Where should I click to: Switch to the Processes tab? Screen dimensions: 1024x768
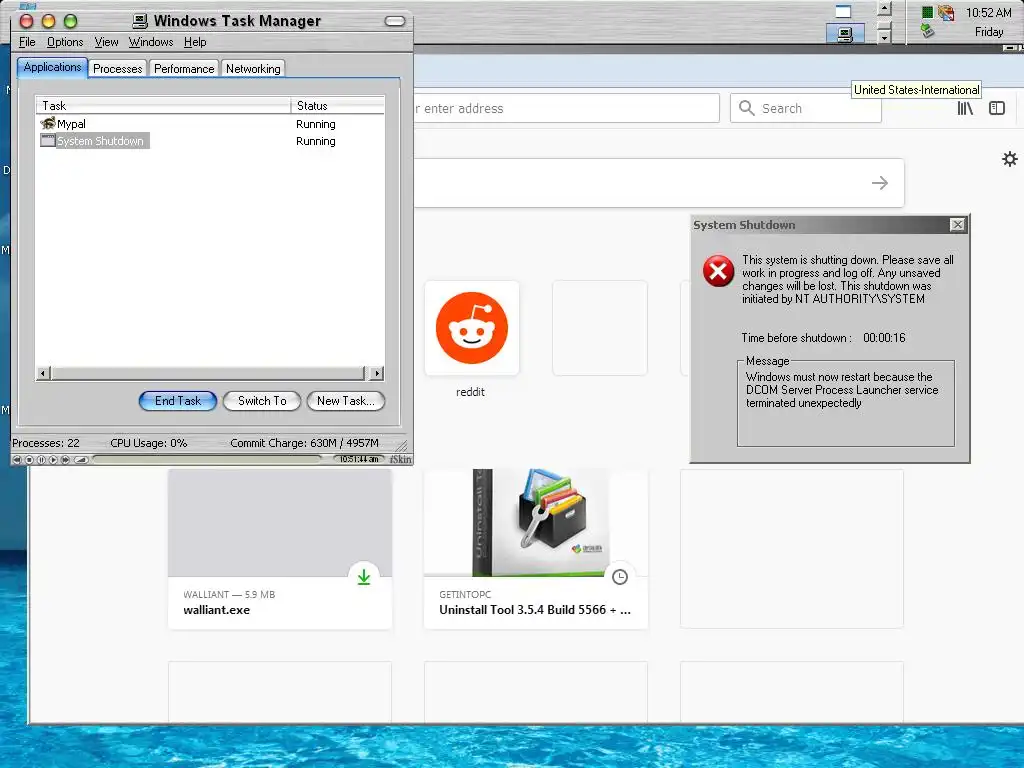[x=118, y=69]
